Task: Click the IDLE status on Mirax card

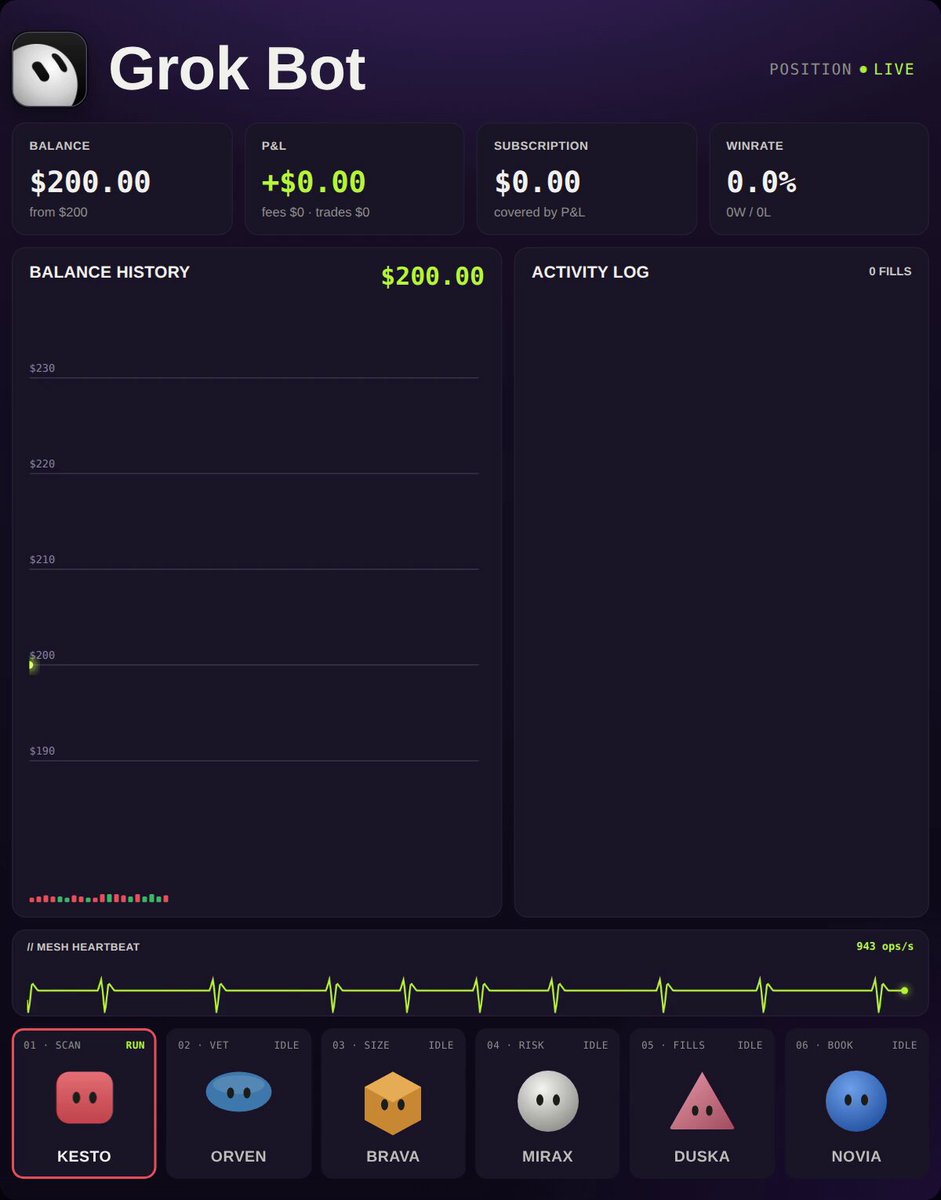Action: (596, 1045)
